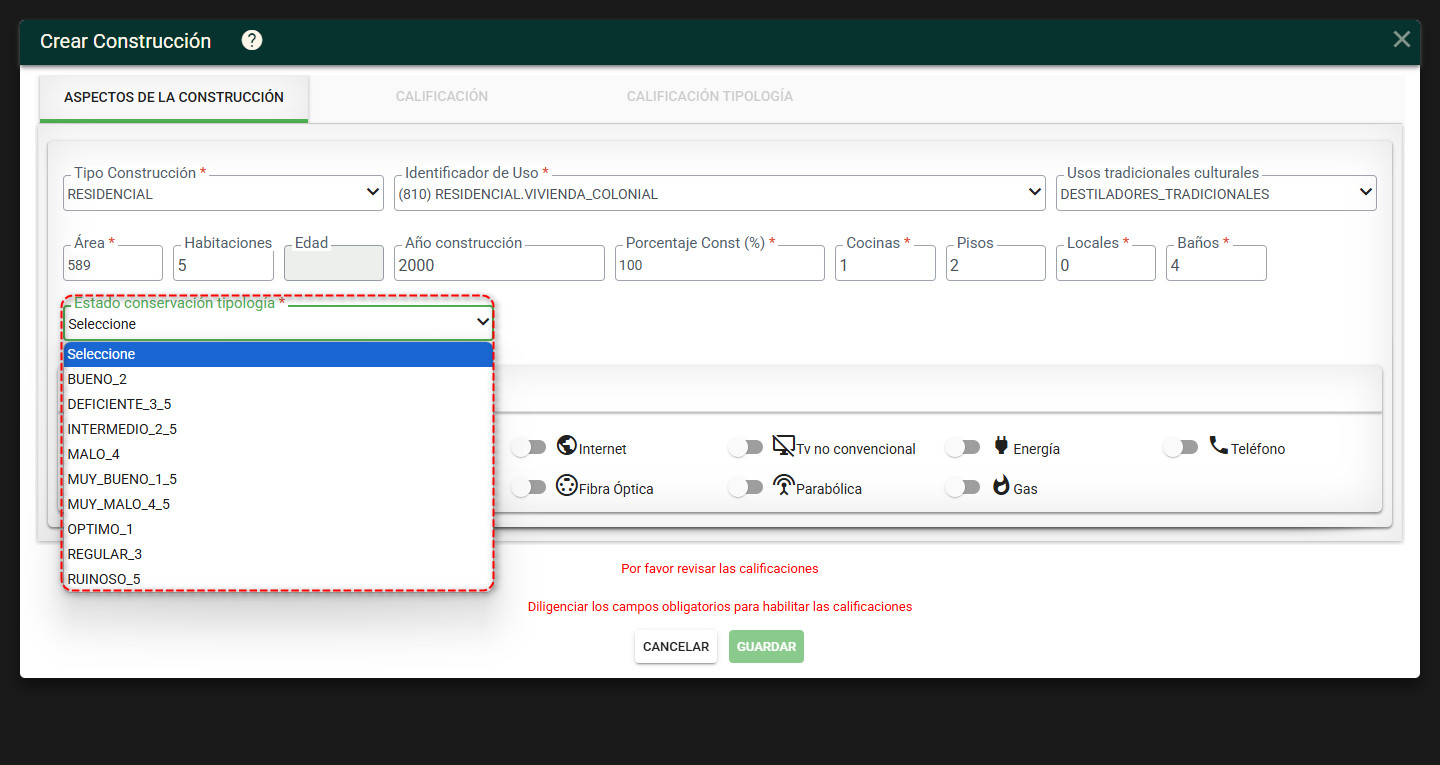The width and height of the screenshot is (1440, 765).
Task: Choose INTERMEDIO_2_5 from the list
Action: (x=279, y=429)
